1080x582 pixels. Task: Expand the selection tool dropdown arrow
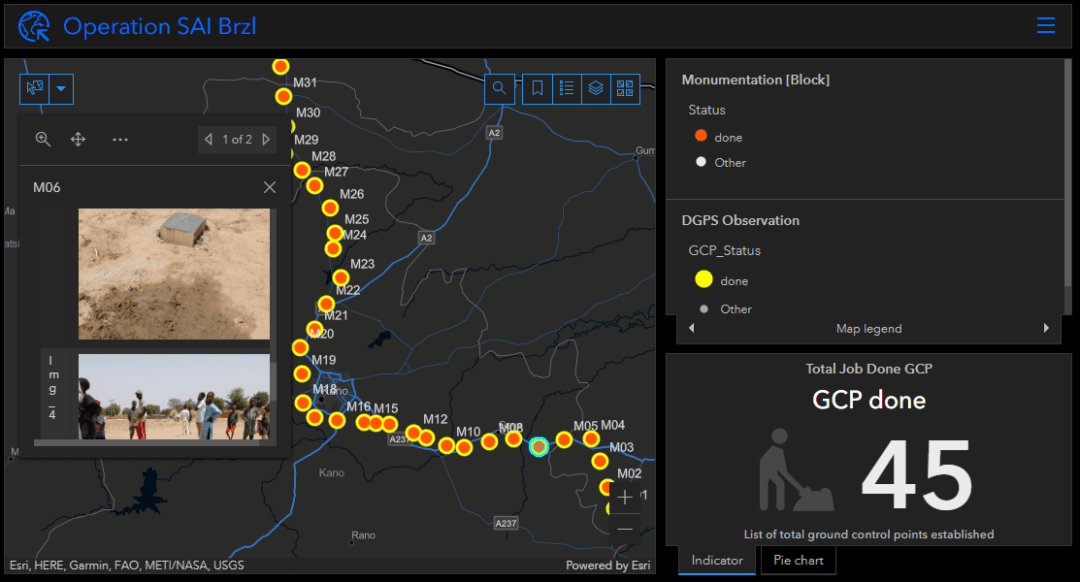point(60,89)
